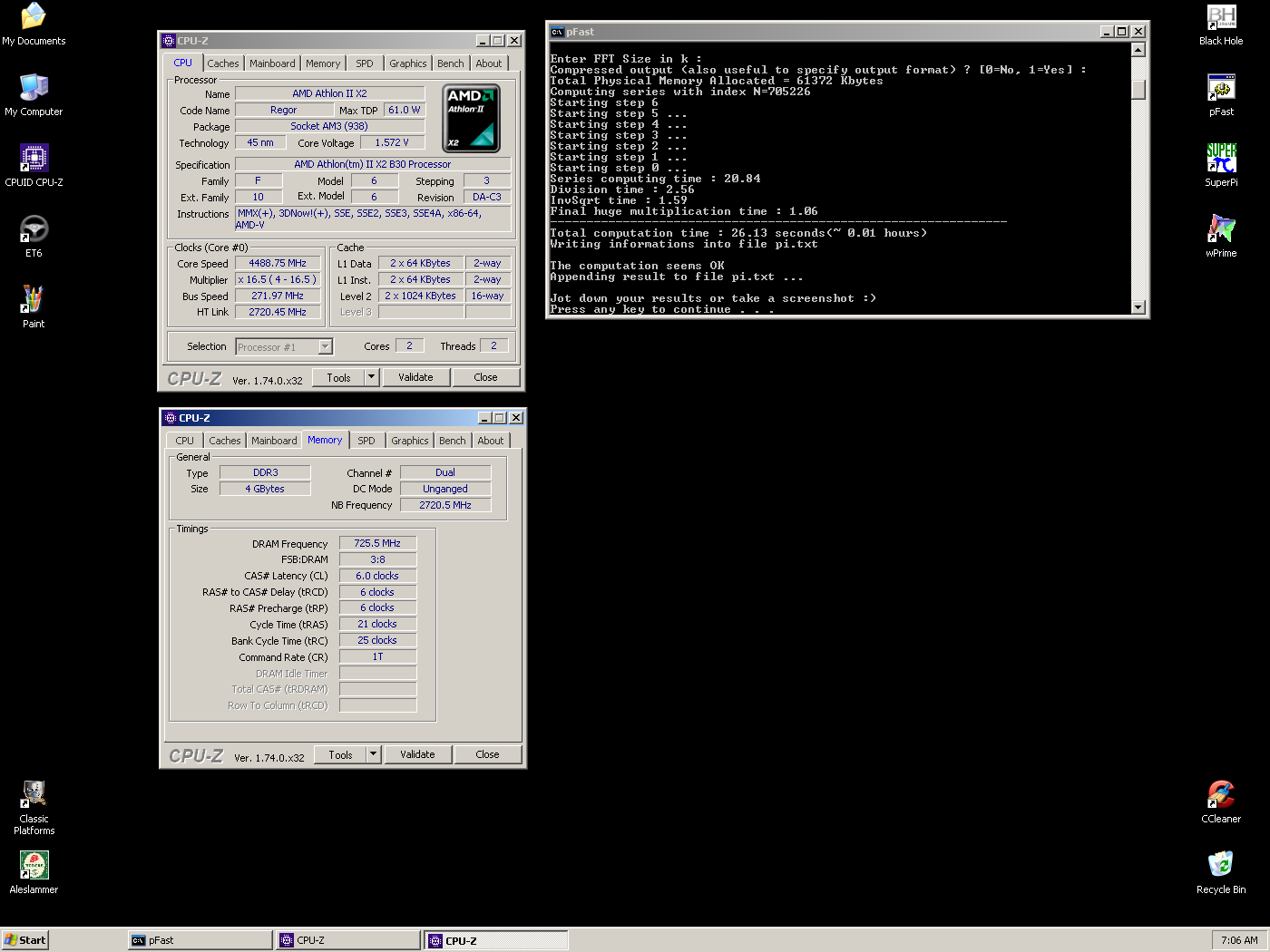Click FSB:DRAM ratio value 3:8

coord(377,559)
